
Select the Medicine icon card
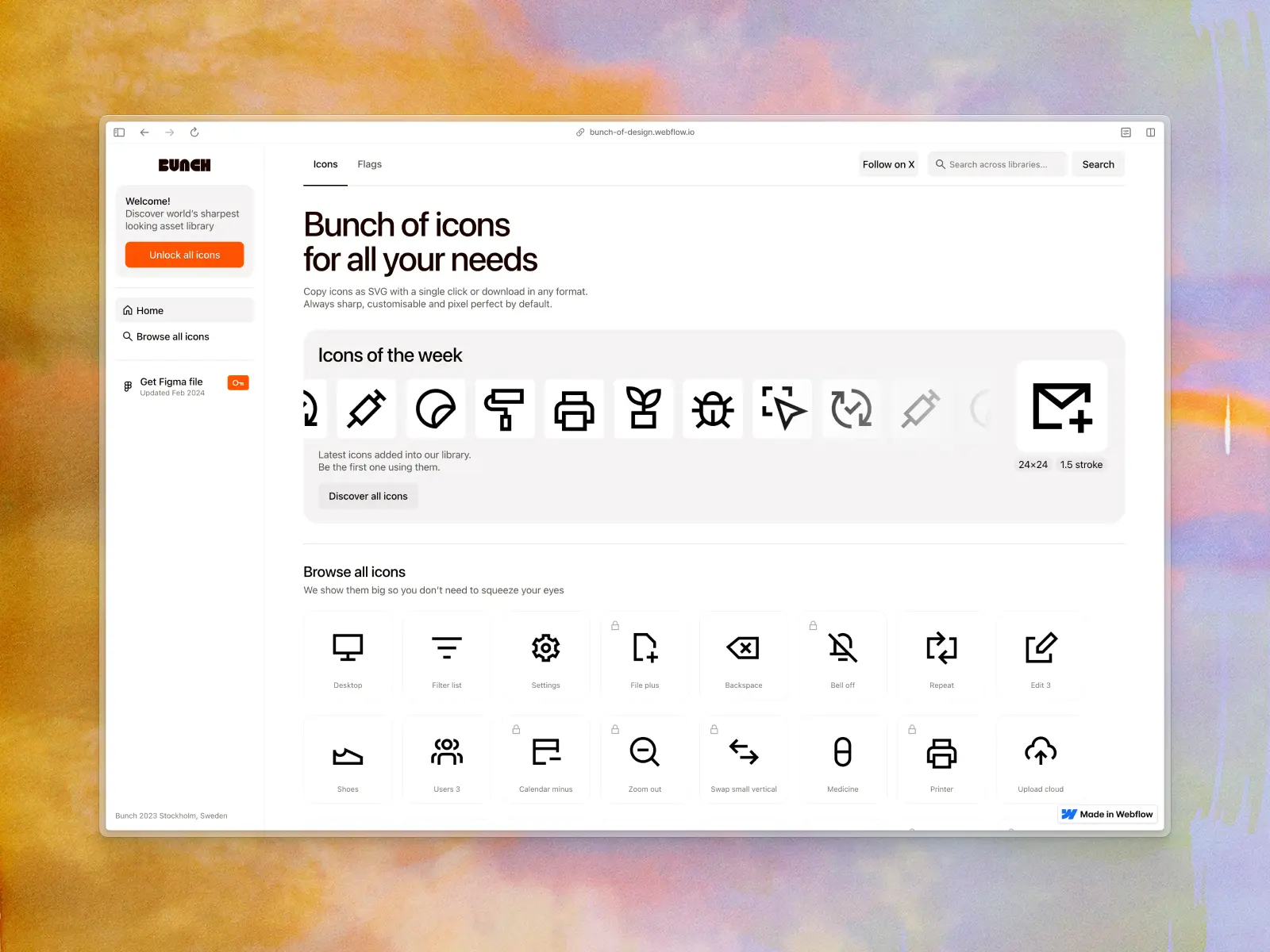[843, 759]
